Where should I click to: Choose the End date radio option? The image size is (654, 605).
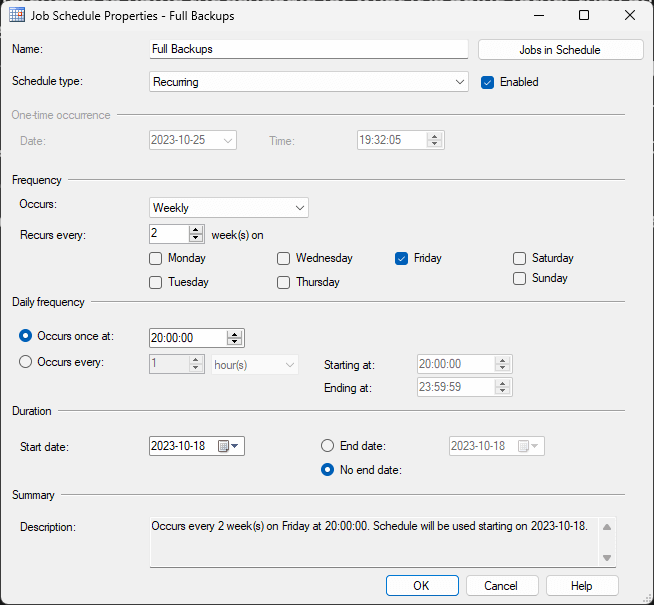[327, 446]
